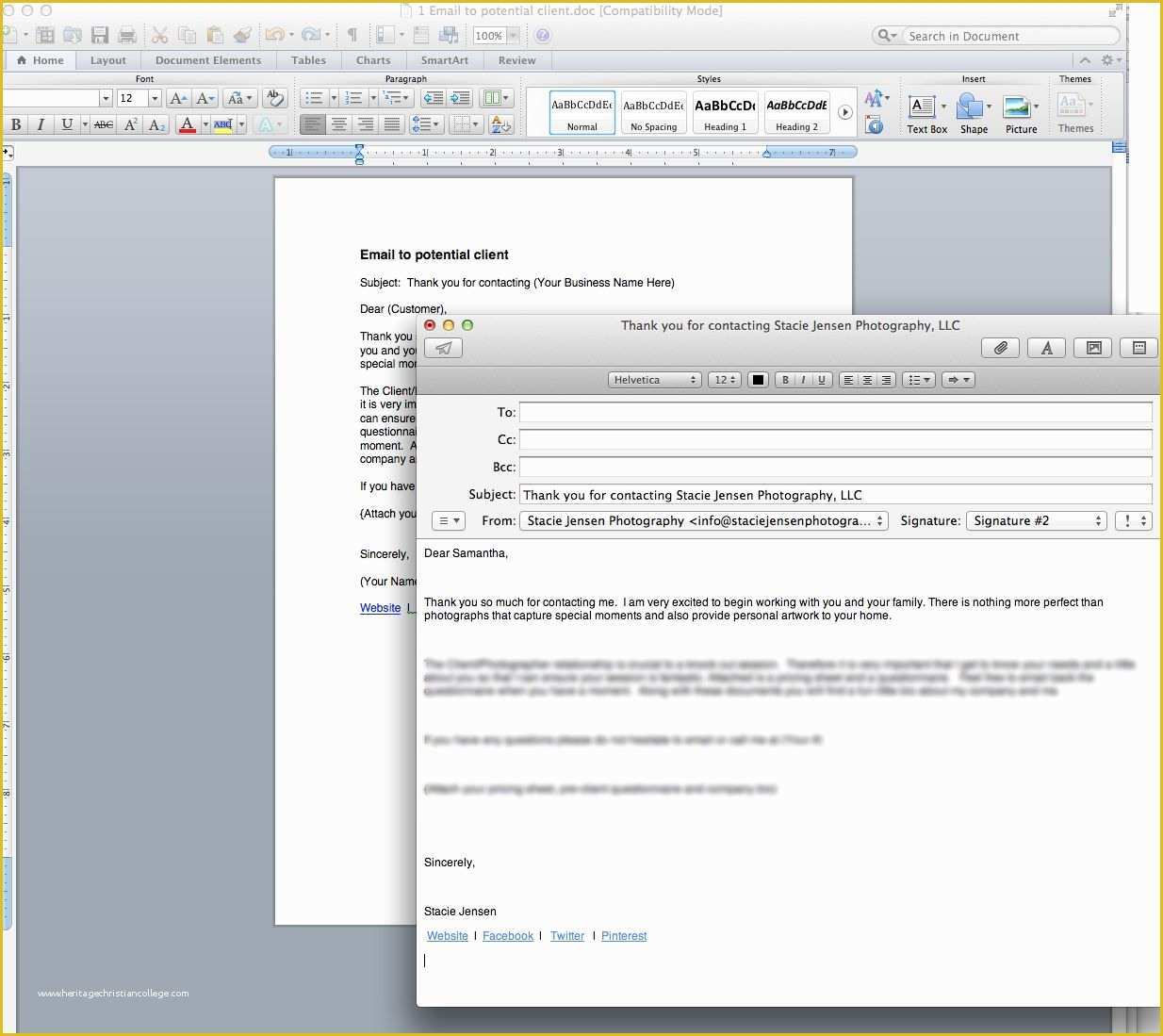Toggle Bold in Word ribbon
This screenshot has height=1036, width=1163.
(x=15, y=124)
